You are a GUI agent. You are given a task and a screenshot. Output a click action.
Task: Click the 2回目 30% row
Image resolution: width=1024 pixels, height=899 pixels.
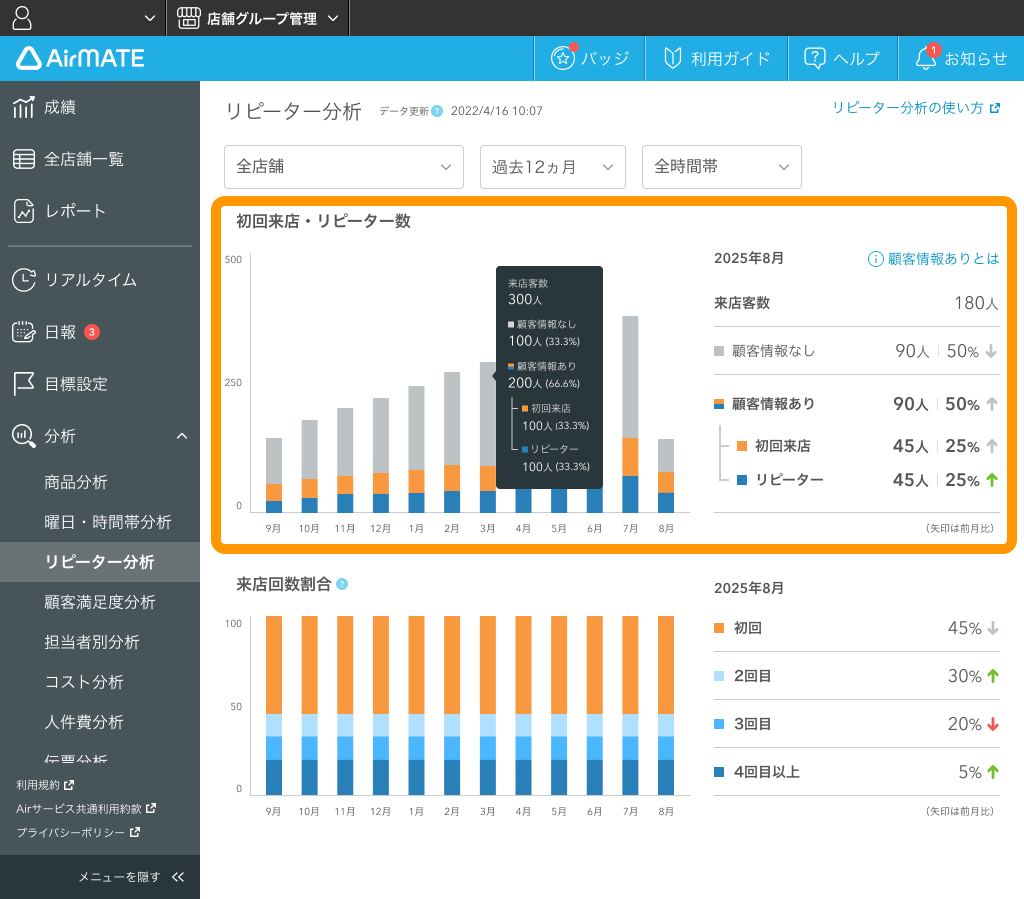tap(856, 676)
